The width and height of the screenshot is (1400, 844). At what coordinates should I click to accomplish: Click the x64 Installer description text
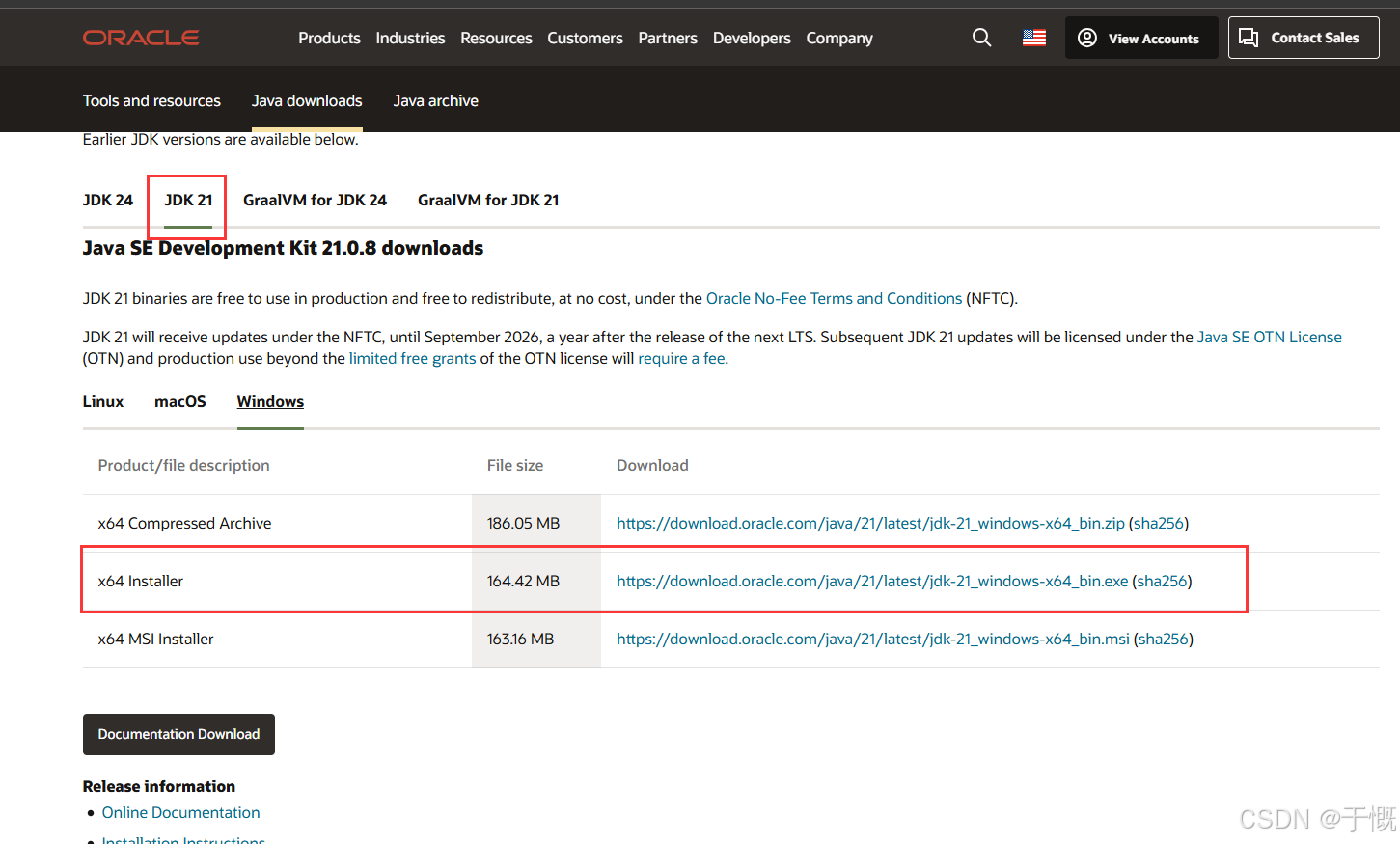pyautogui.click(x=140, y=581)
